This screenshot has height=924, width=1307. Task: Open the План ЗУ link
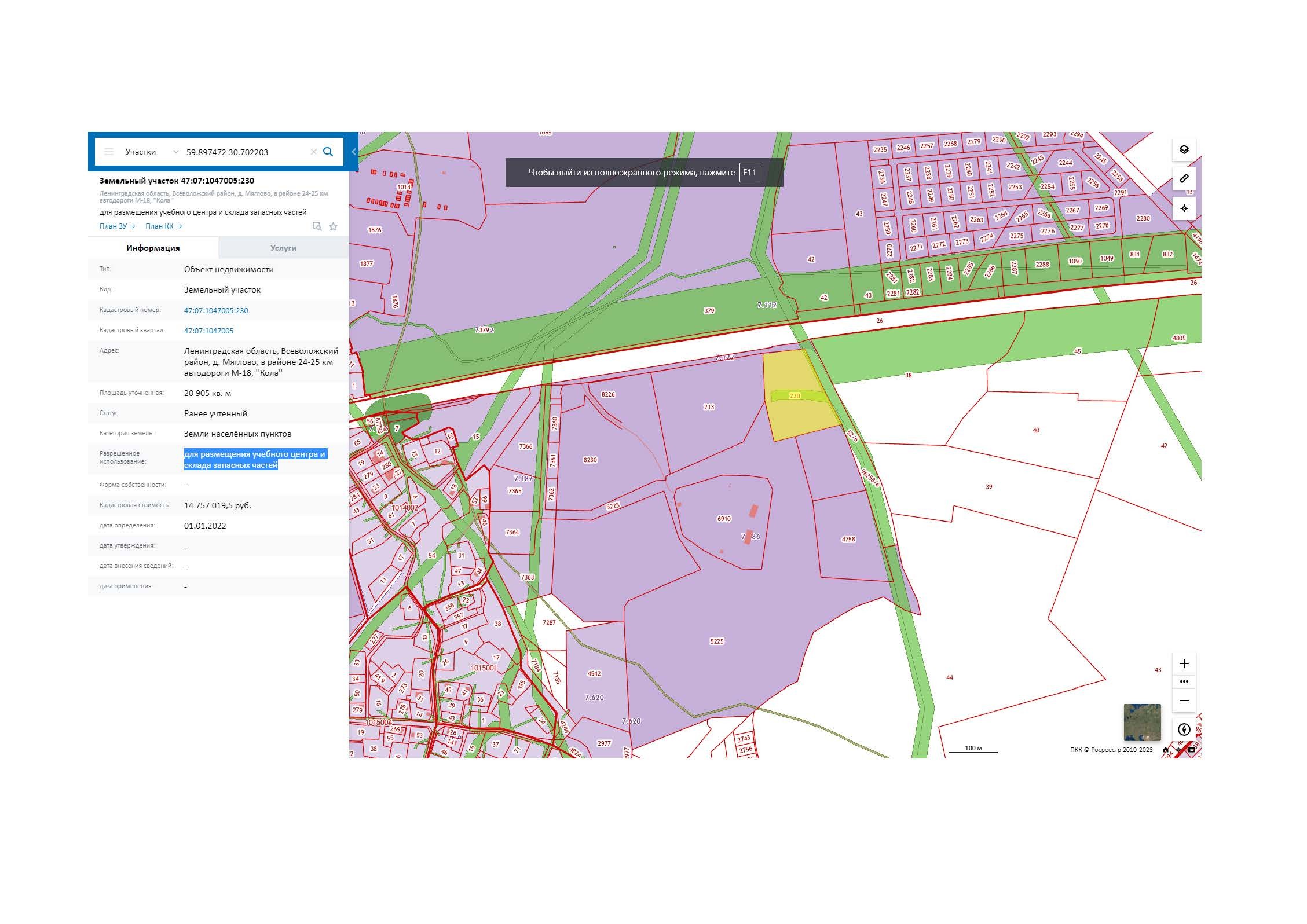117,226
